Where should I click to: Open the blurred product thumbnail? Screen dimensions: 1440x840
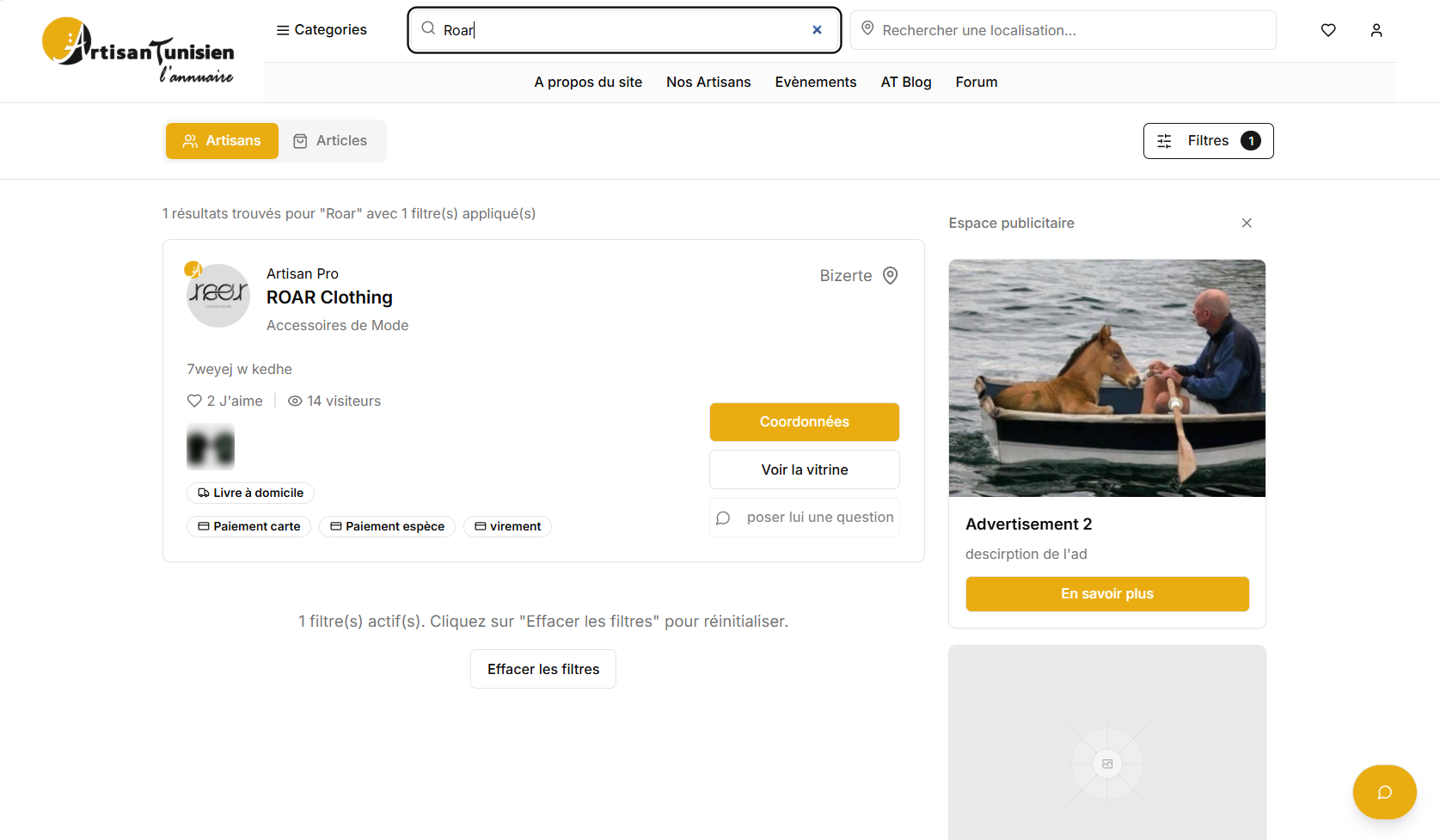pyautogui.click(x=211, y=447)
